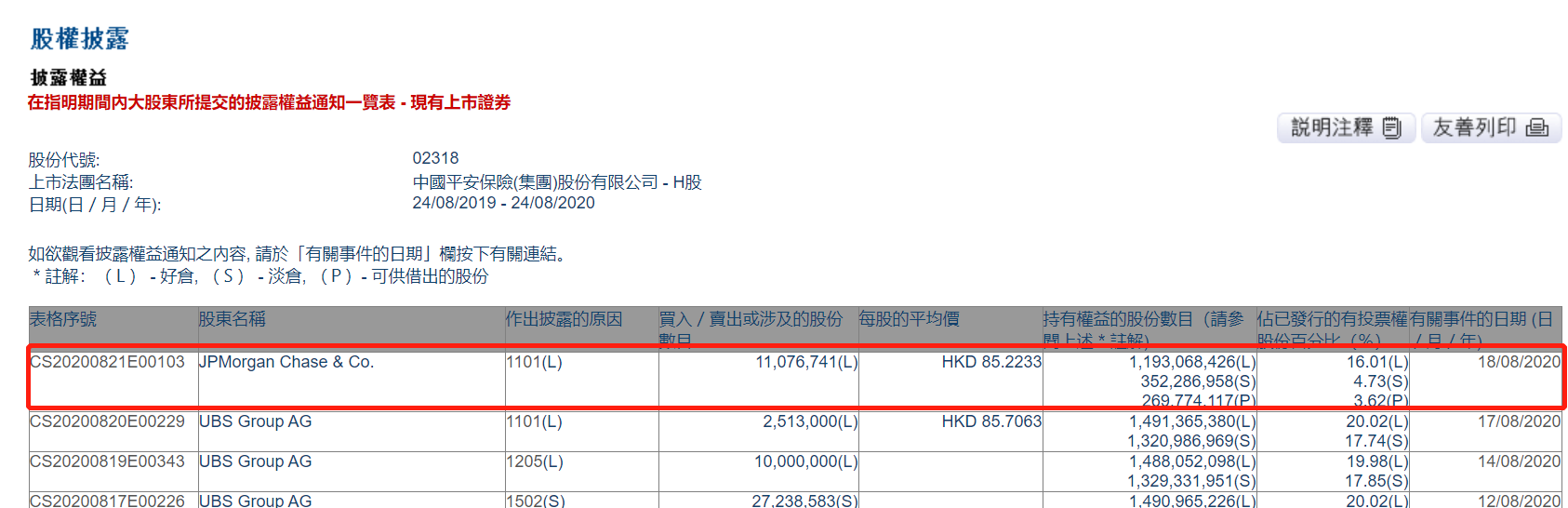The width and height of the screenshot is (1568, 508).
Task: Click the printer icon in 友善列印 button
Action: pyautogui.click(x=1537, y=128)
